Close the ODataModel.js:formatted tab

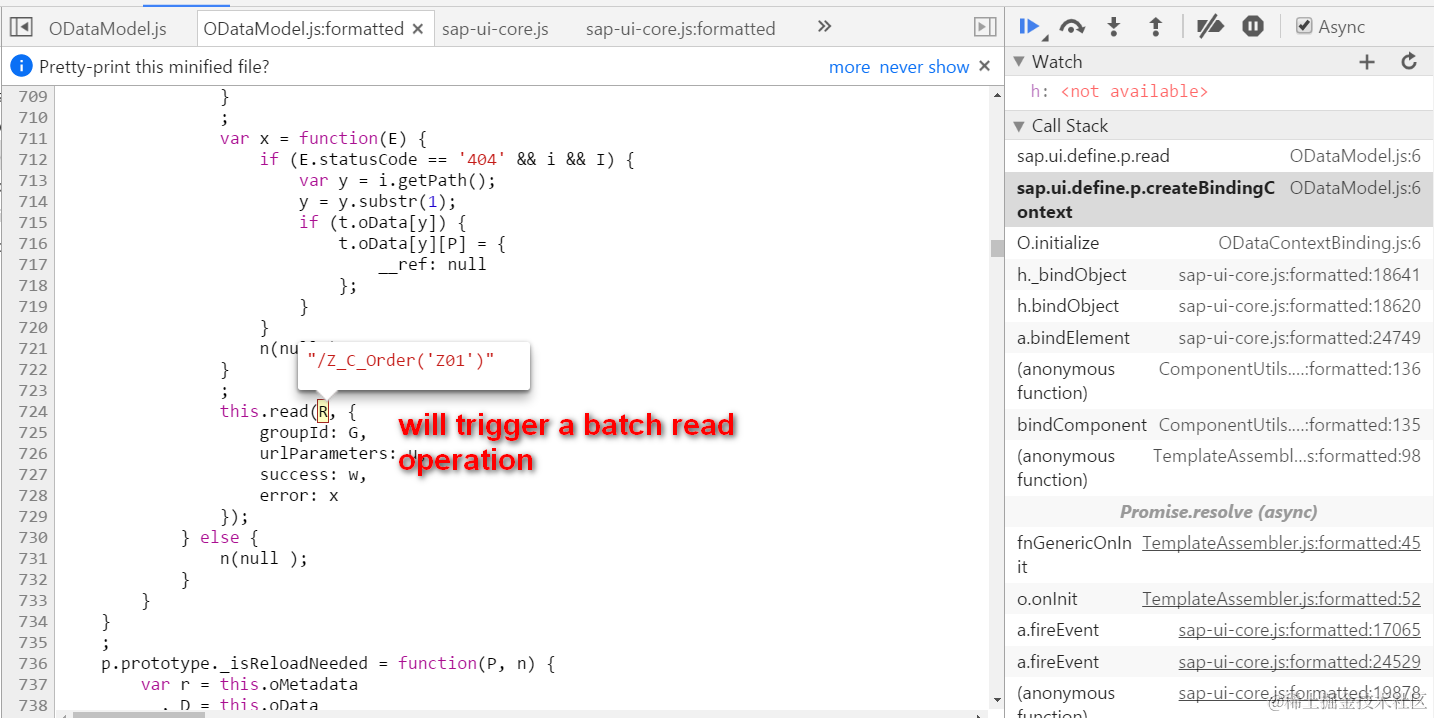pyautogui.click(x=418, y=29)
